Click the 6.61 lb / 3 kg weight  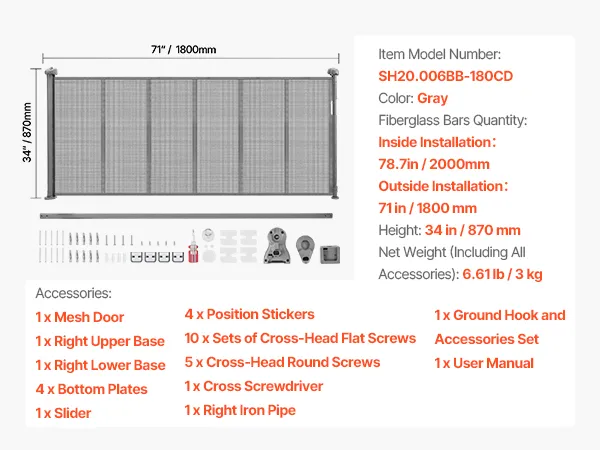pos(502,274)
